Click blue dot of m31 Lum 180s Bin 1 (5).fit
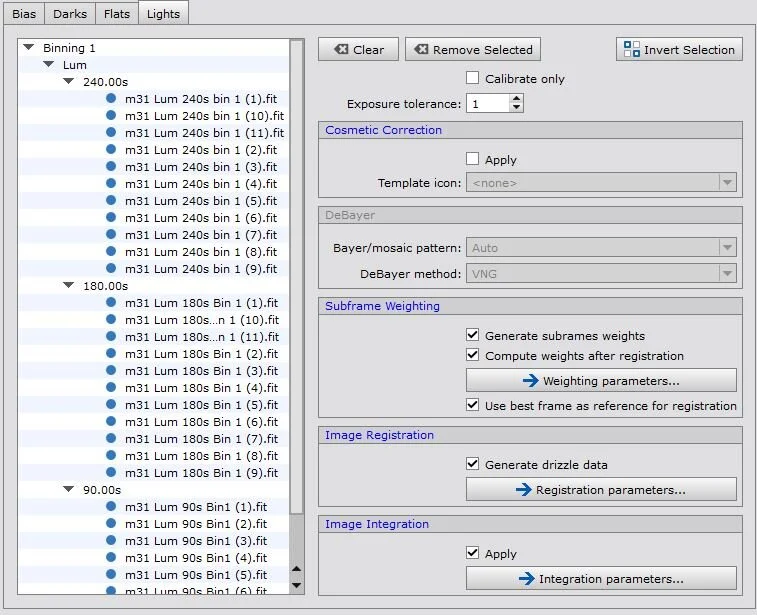Viewport: 757px width, 615px height. 111,404
